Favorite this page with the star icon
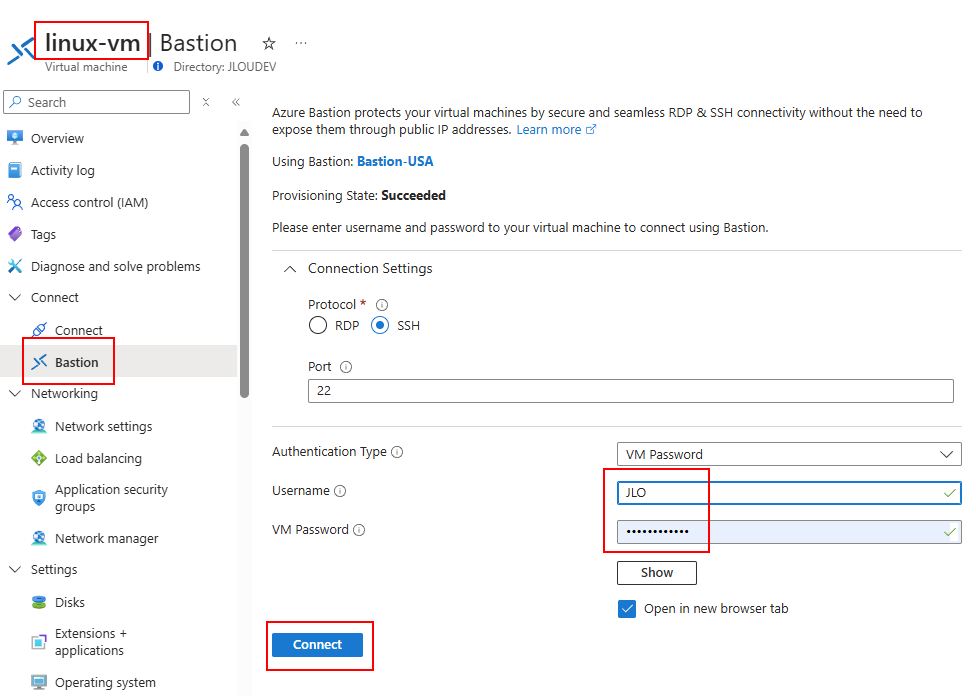This screenshot has width=976, height=696. [269, 44]
